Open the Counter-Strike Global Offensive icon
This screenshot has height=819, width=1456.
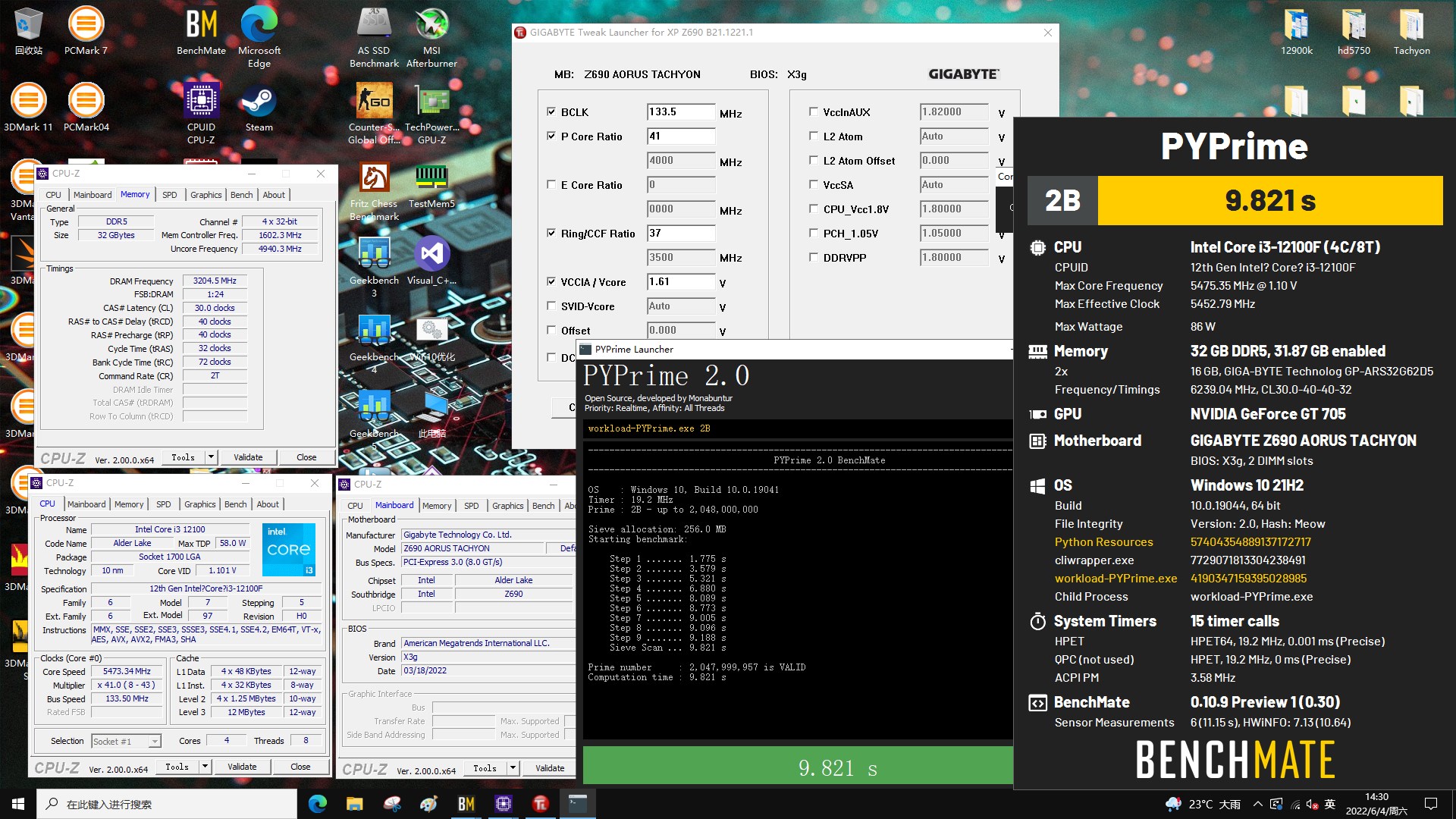pos(374,114)
